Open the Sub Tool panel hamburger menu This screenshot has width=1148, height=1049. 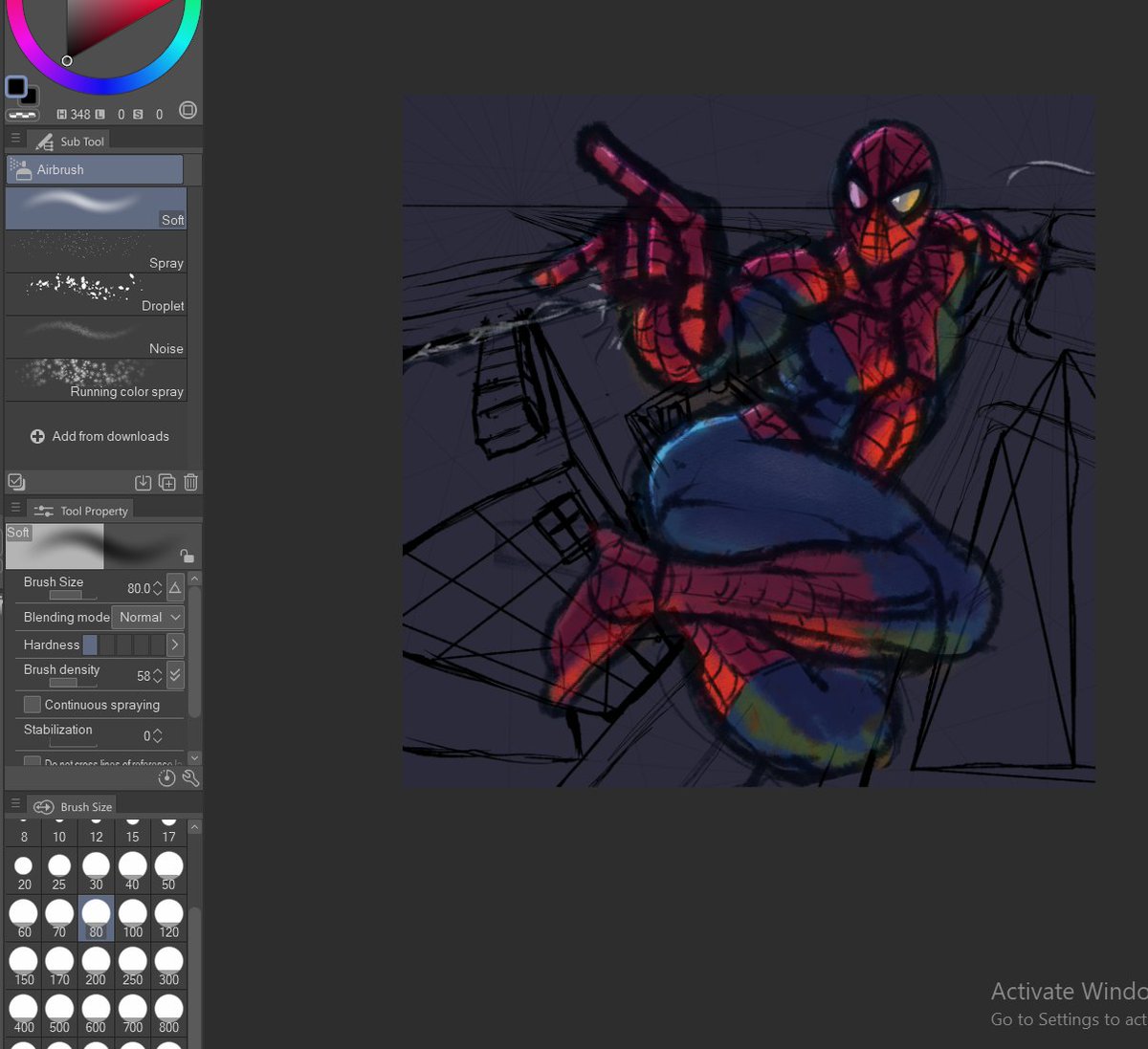(x=15, y=139)
